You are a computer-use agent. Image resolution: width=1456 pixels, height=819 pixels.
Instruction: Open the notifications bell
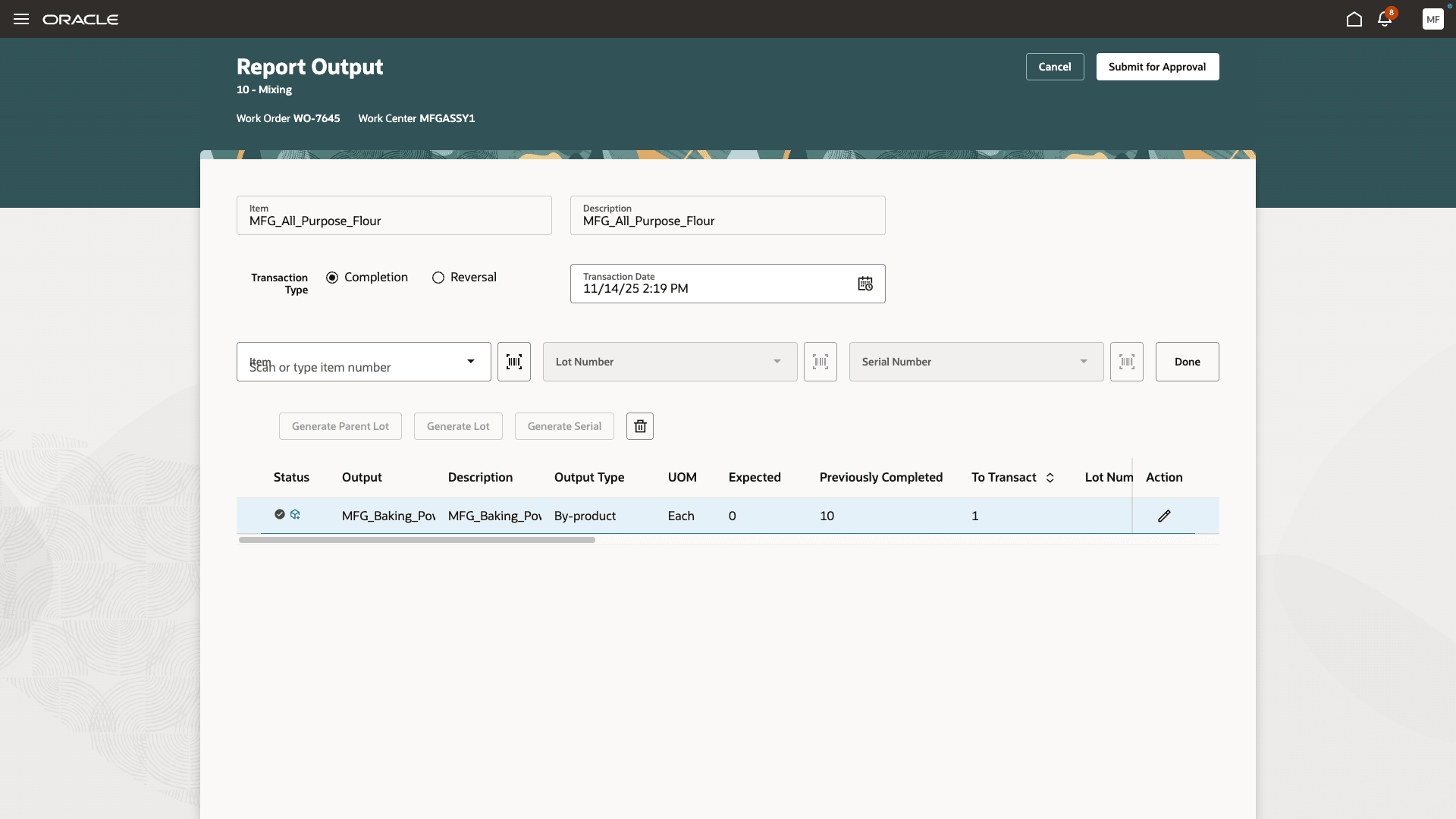(x=1385, y=19)
